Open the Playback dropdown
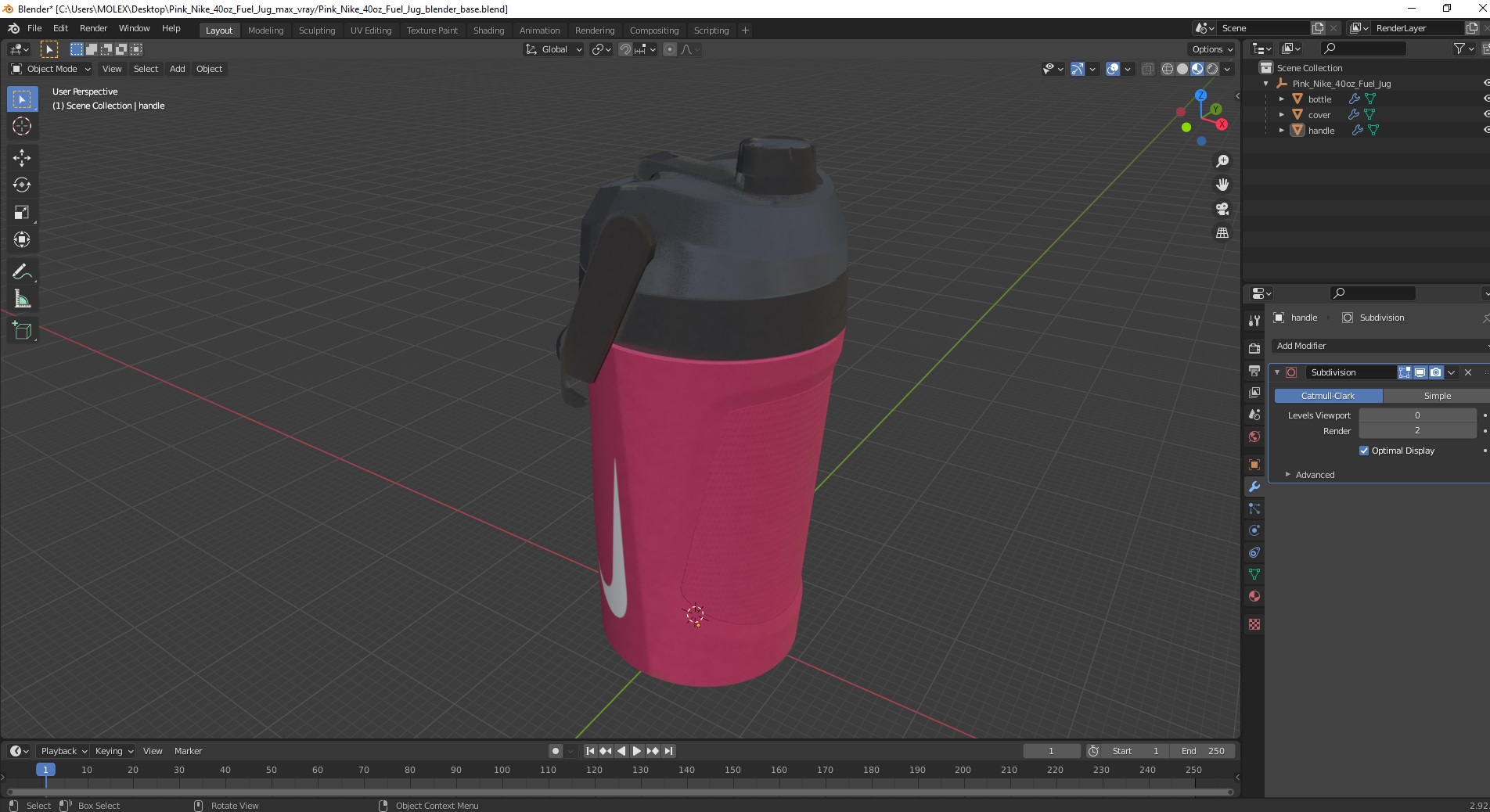The width and height of the screenshot is (1490, 812). [63, 751]
